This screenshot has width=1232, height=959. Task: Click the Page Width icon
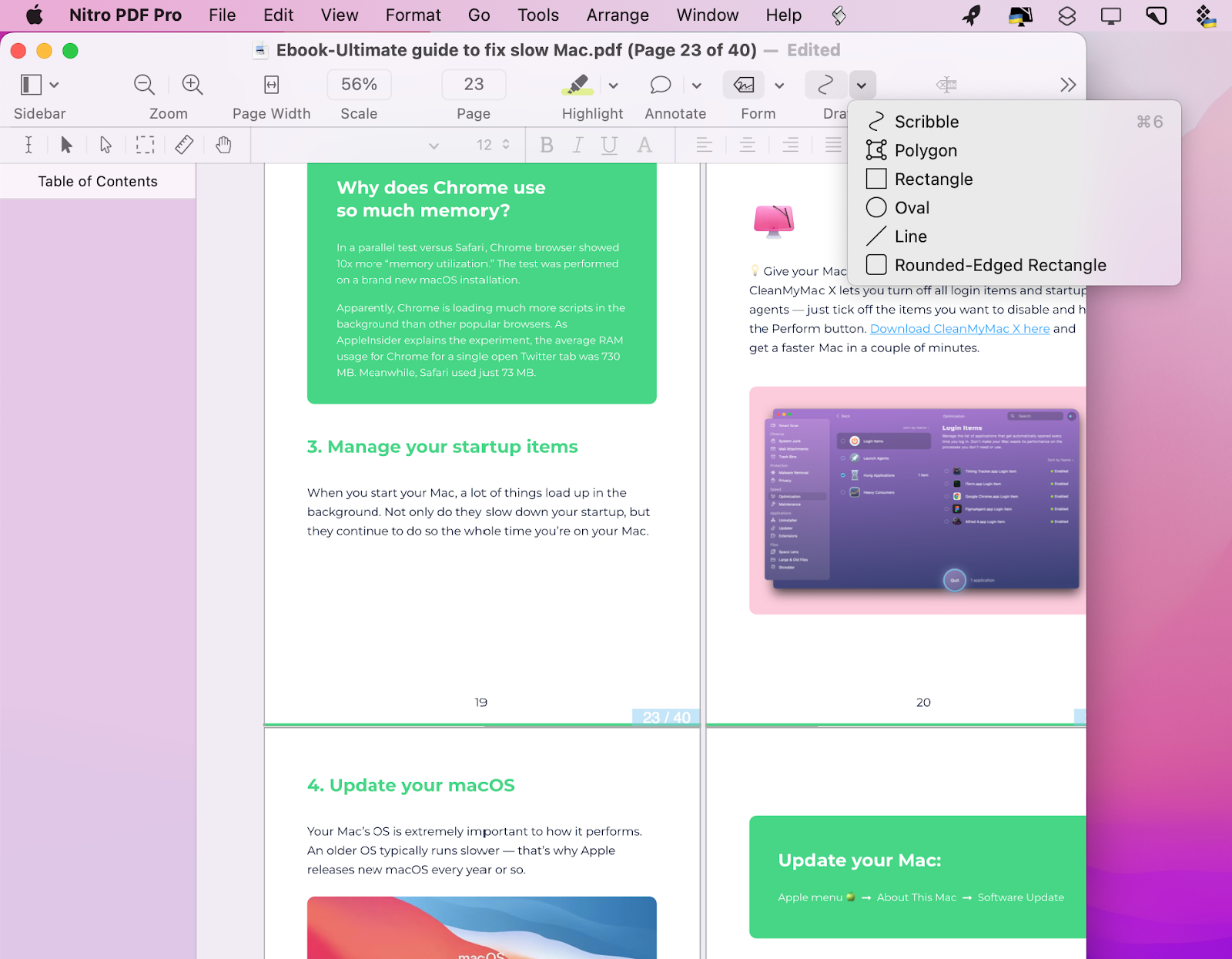tap(270, 85)
